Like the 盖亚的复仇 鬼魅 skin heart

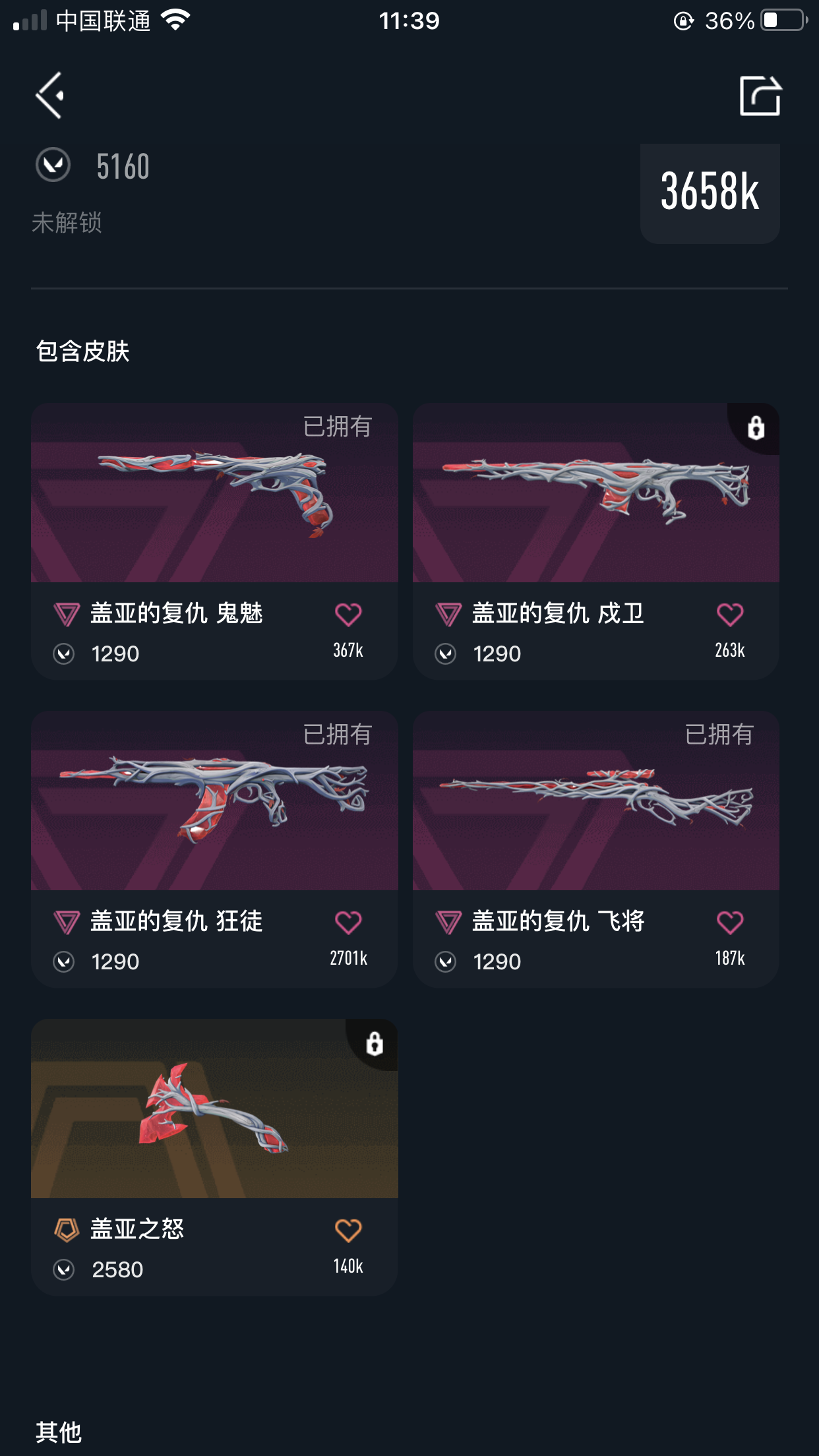click(348, 615)
